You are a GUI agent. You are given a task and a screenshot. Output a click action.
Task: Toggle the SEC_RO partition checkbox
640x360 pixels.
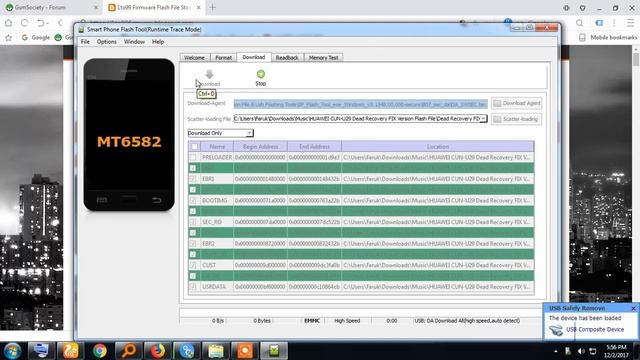point(193,222)
